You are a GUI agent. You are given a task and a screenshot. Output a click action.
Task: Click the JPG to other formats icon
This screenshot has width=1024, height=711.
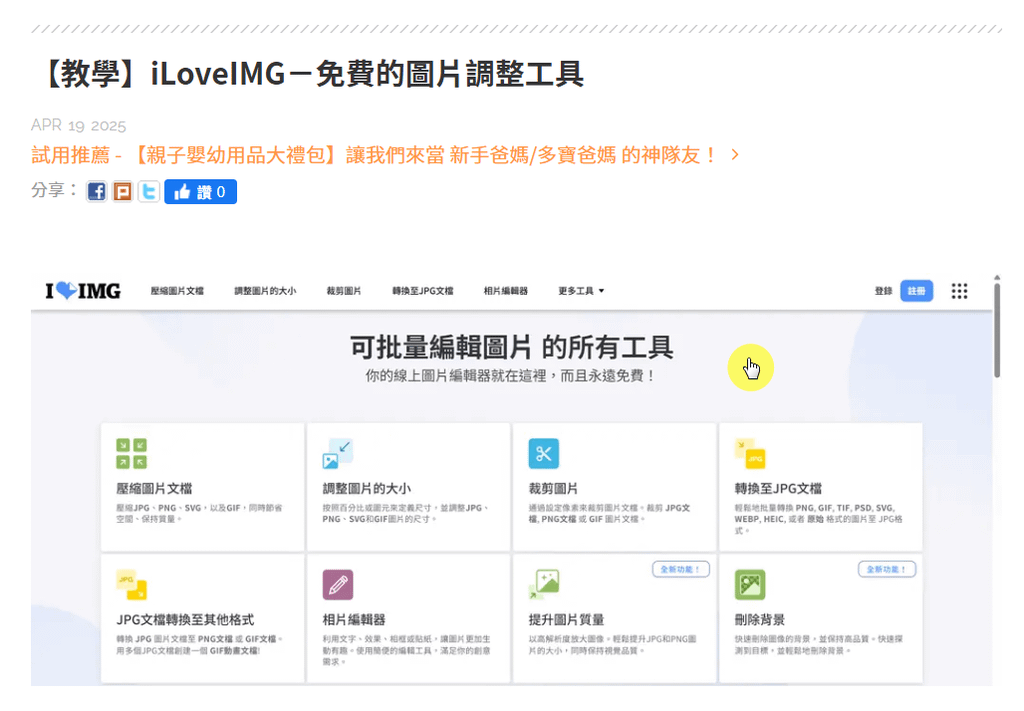(x=131, y=585)
